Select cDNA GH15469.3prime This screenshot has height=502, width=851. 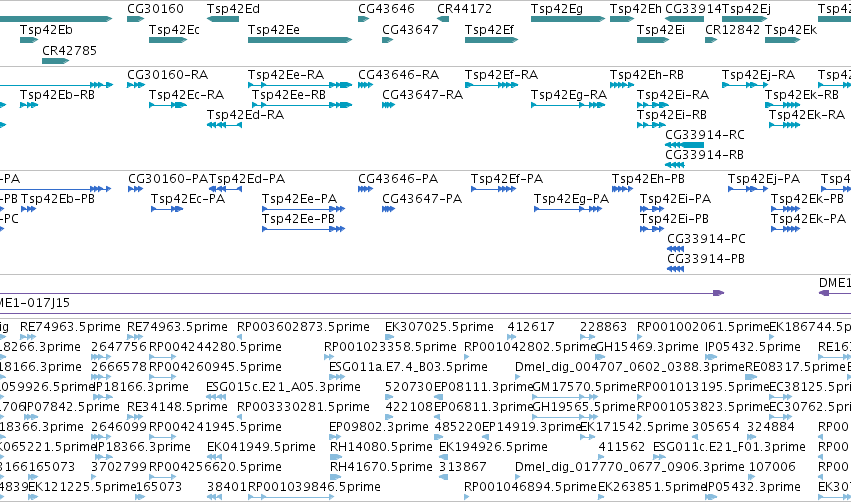point(647,347)
